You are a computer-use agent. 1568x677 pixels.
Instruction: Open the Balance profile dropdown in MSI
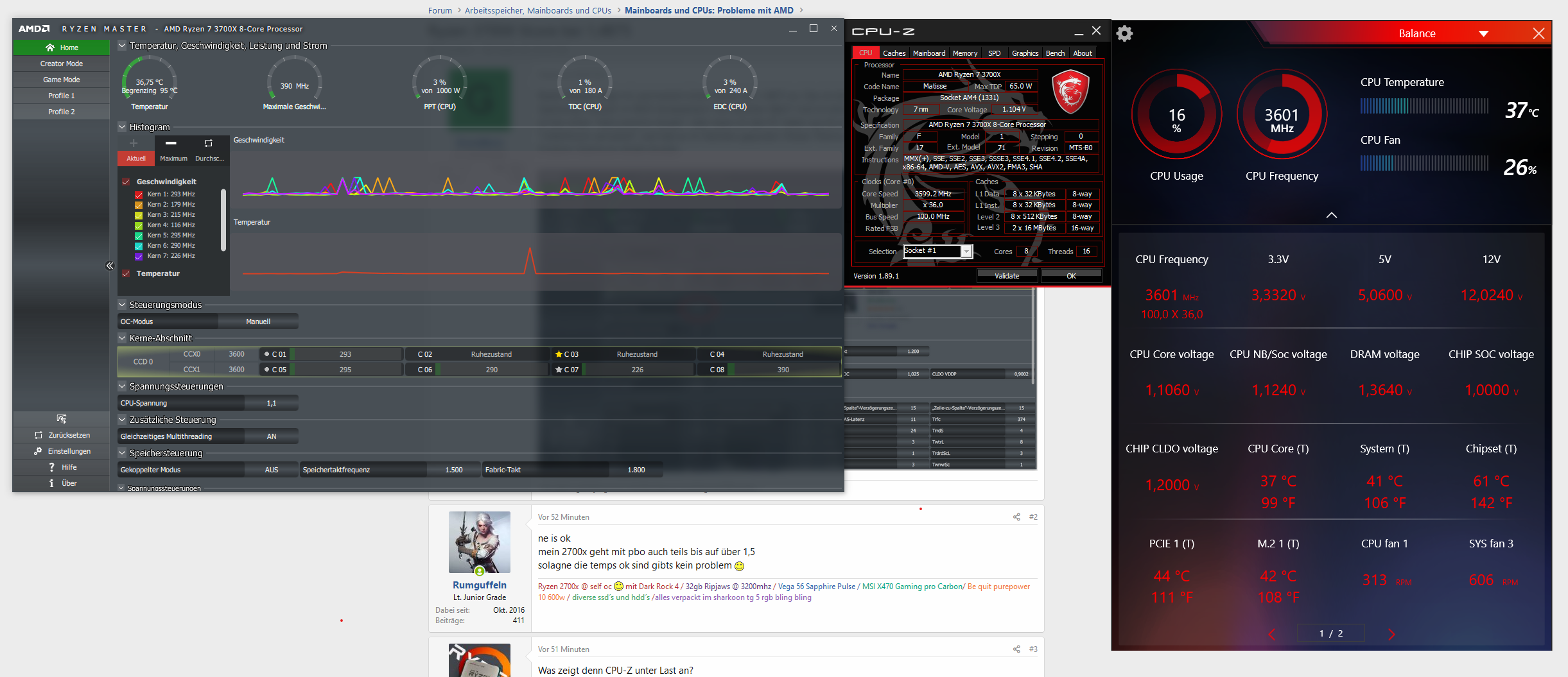click(x=1483, y=34)
